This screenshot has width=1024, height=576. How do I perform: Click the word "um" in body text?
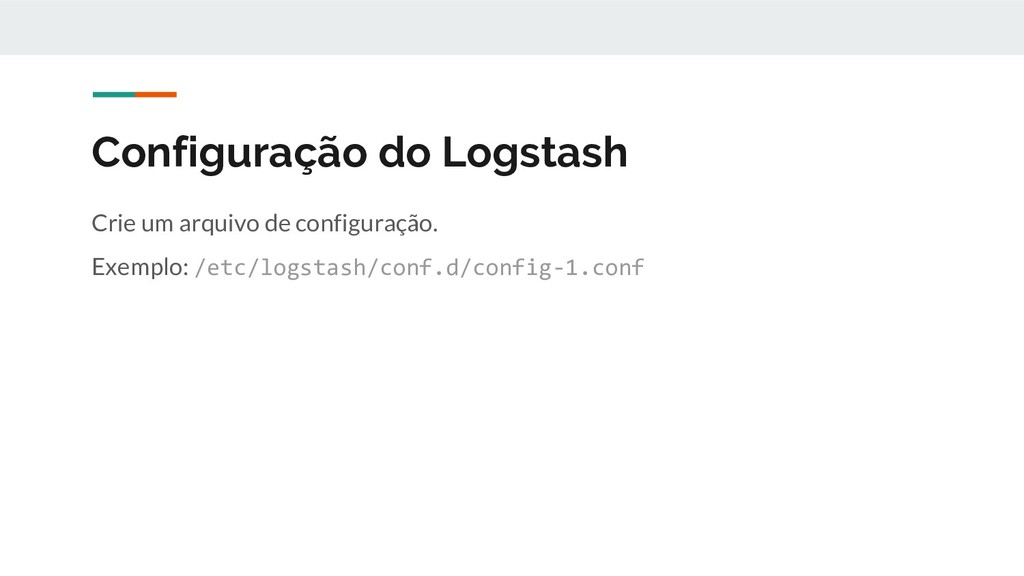click(157, 225)
